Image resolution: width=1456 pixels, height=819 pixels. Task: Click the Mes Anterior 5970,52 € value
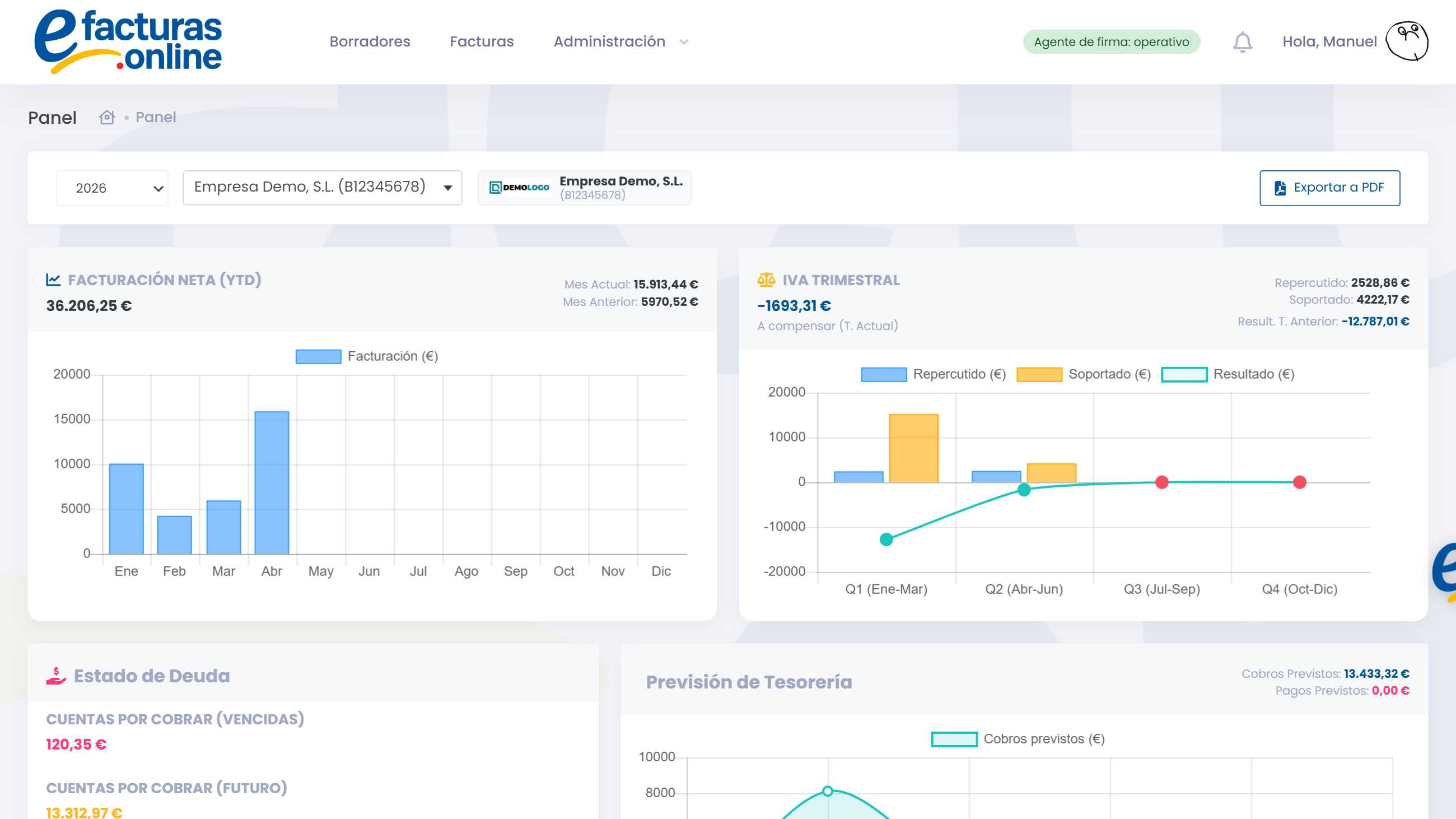(670, 302)
